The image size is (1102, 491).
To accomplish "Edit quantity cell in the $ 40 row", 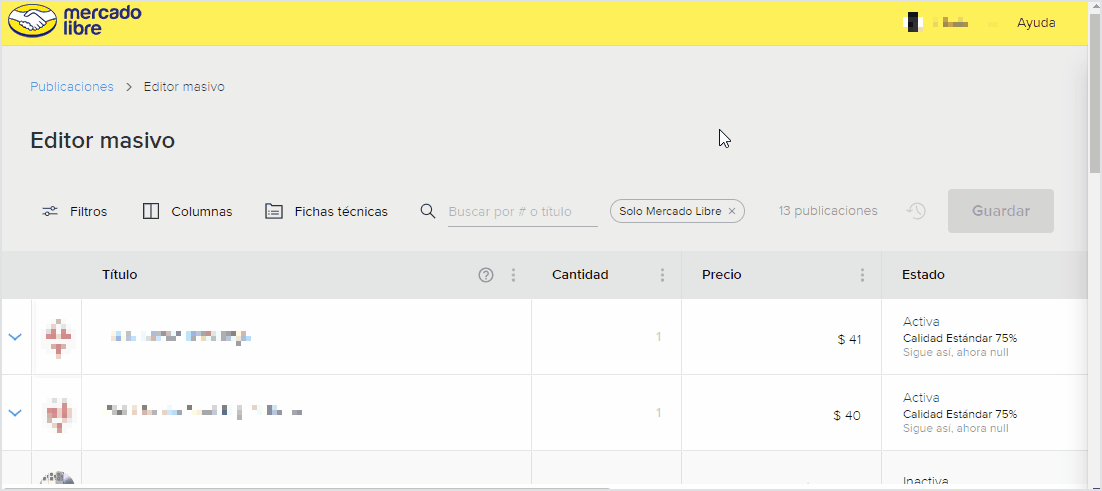I will [x=607, y=413].
